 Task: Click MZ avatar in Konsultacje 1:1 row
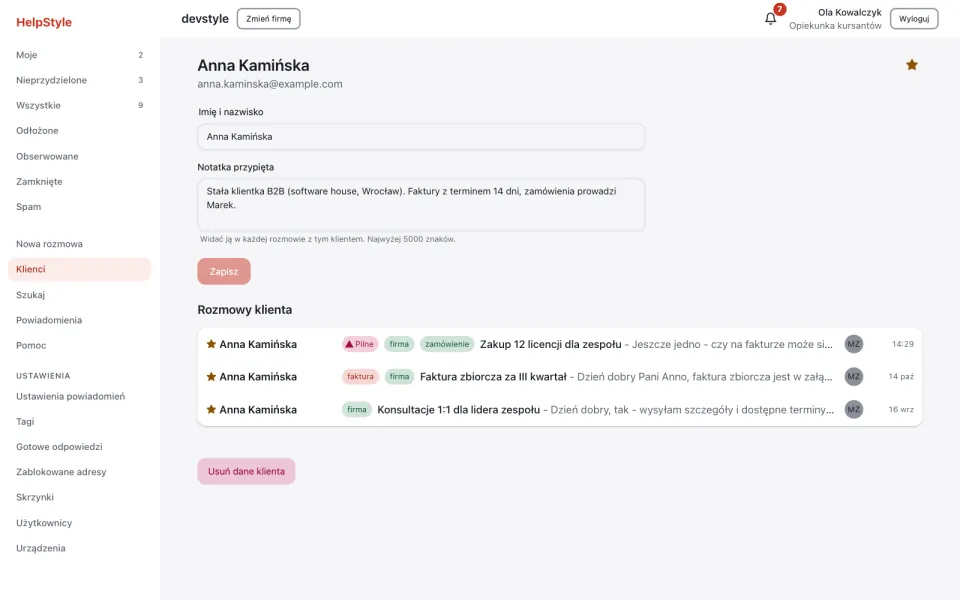[853, 410]
